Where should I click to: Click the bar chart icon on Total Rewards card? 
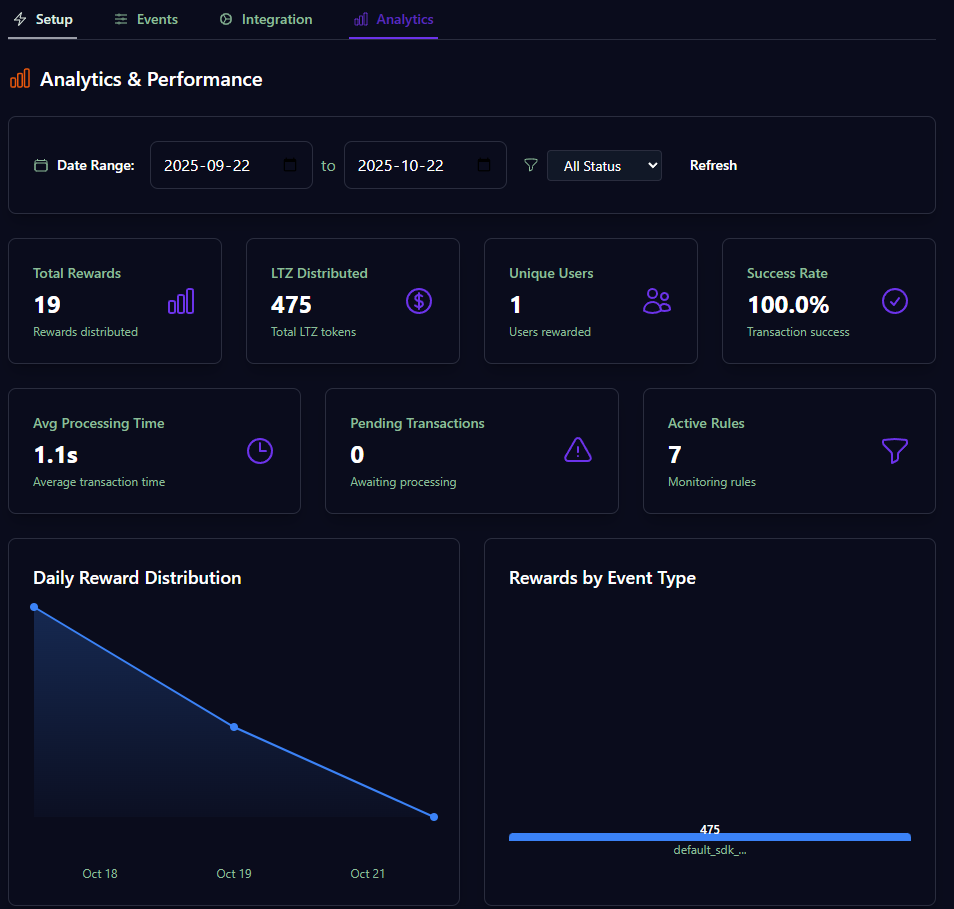(181, 301)
